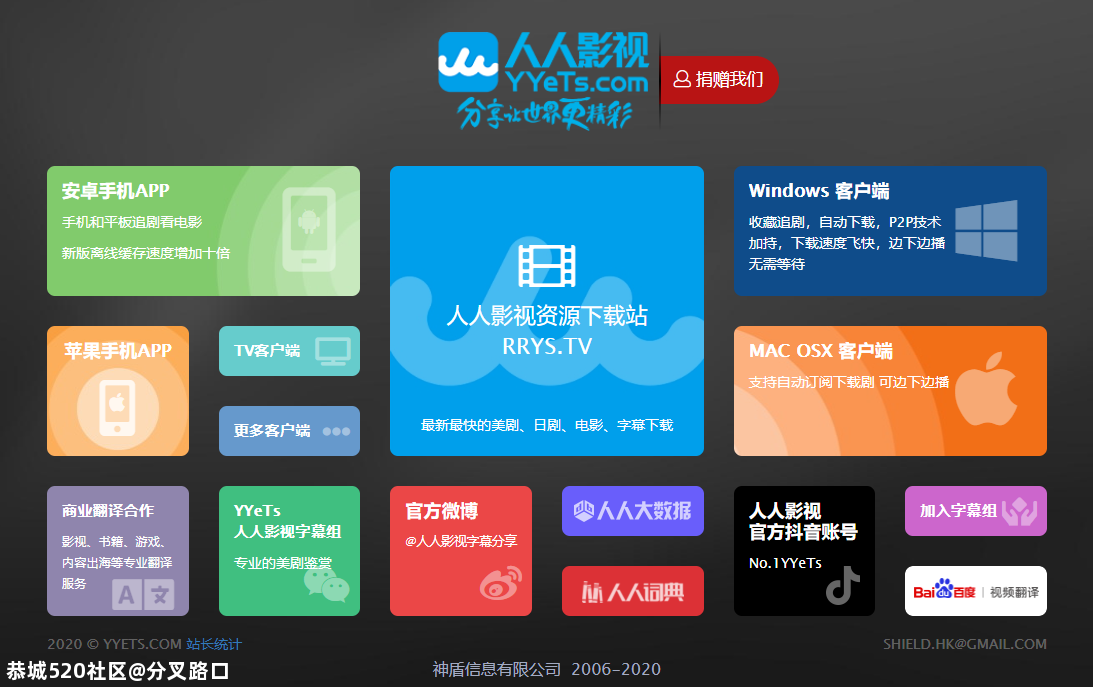Click the 最新最快的美剧、日剧、电影、字幕下载 text
Screen dimensions: 1093x687
coord(547,425)
